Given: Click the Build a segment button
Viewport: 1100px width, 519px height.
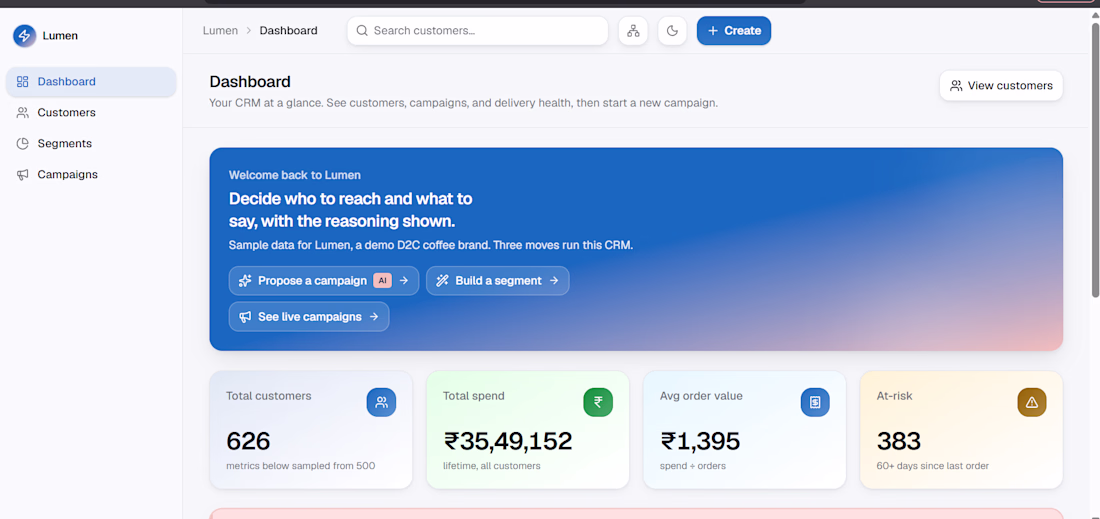Looking at the screenshot, I should tap(497, 281).
